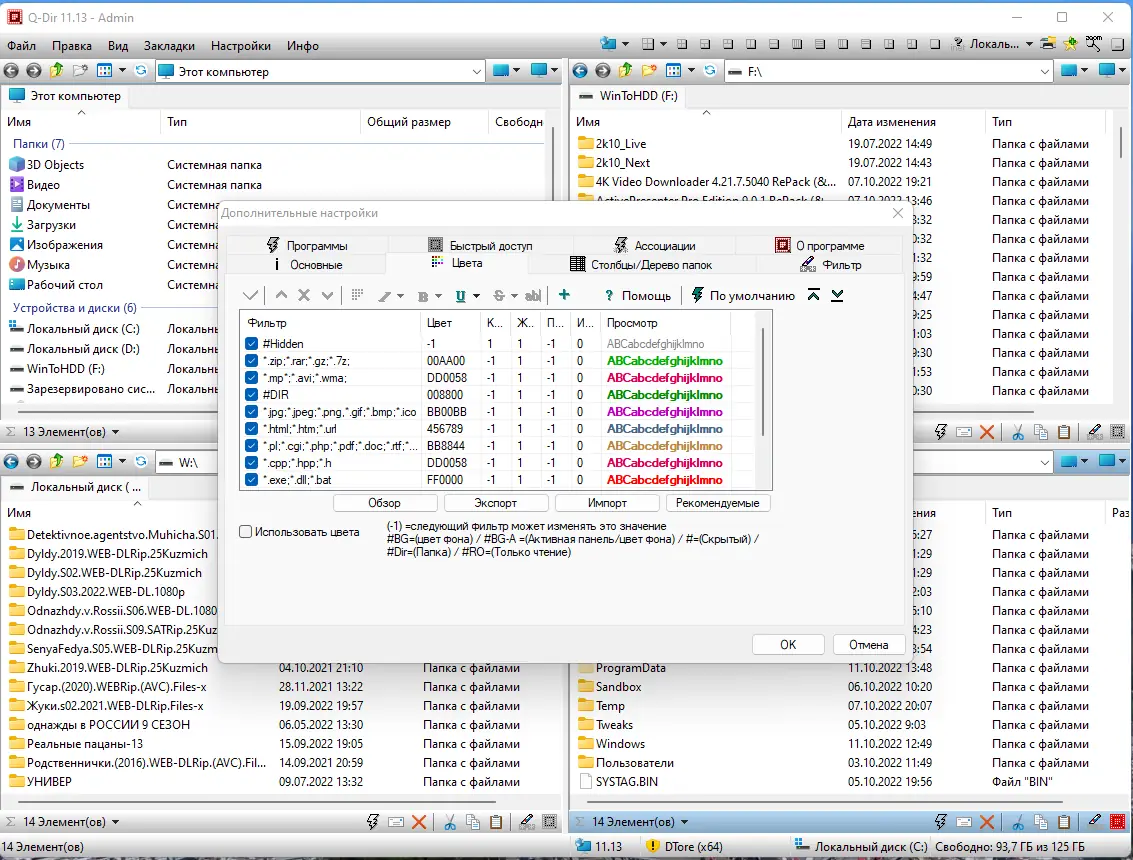Click the Рекомендуемые button
The height and width of the screenshot is (860, 1133).
718,503
